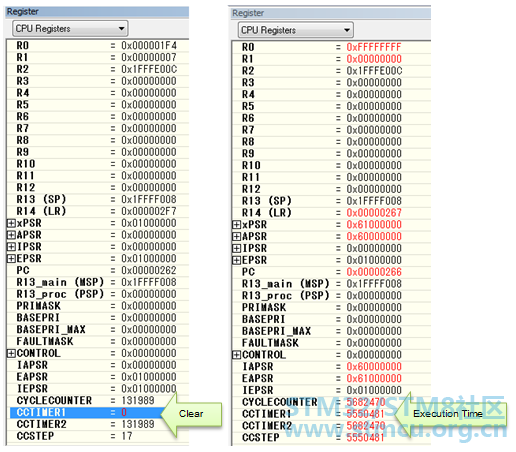
Task: Expand EPSR register in left panel
Action: tap(11, 259)
